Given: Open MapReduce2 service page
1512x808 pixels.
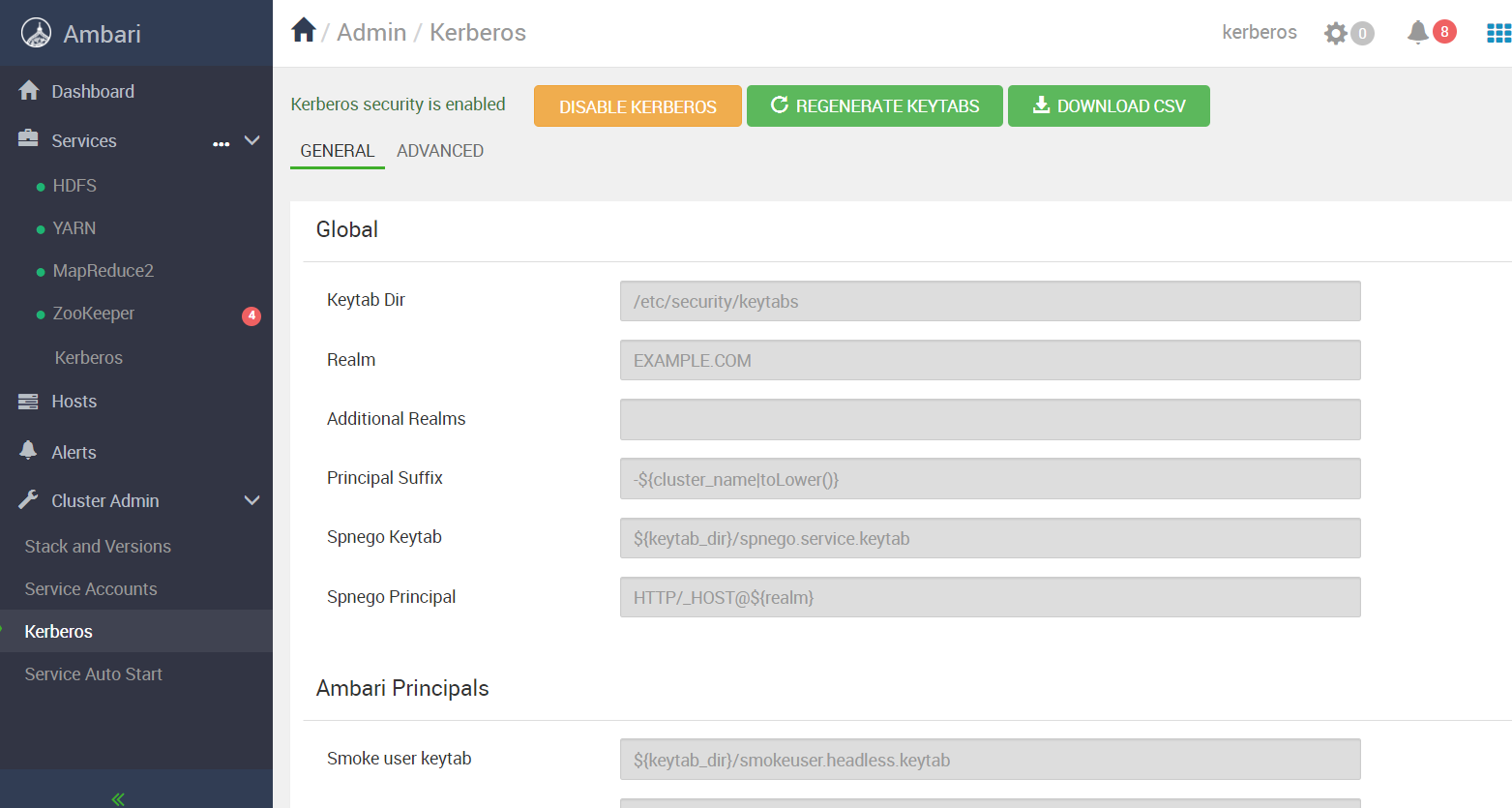Looking at the screenshot, I should tap(104, 271).
